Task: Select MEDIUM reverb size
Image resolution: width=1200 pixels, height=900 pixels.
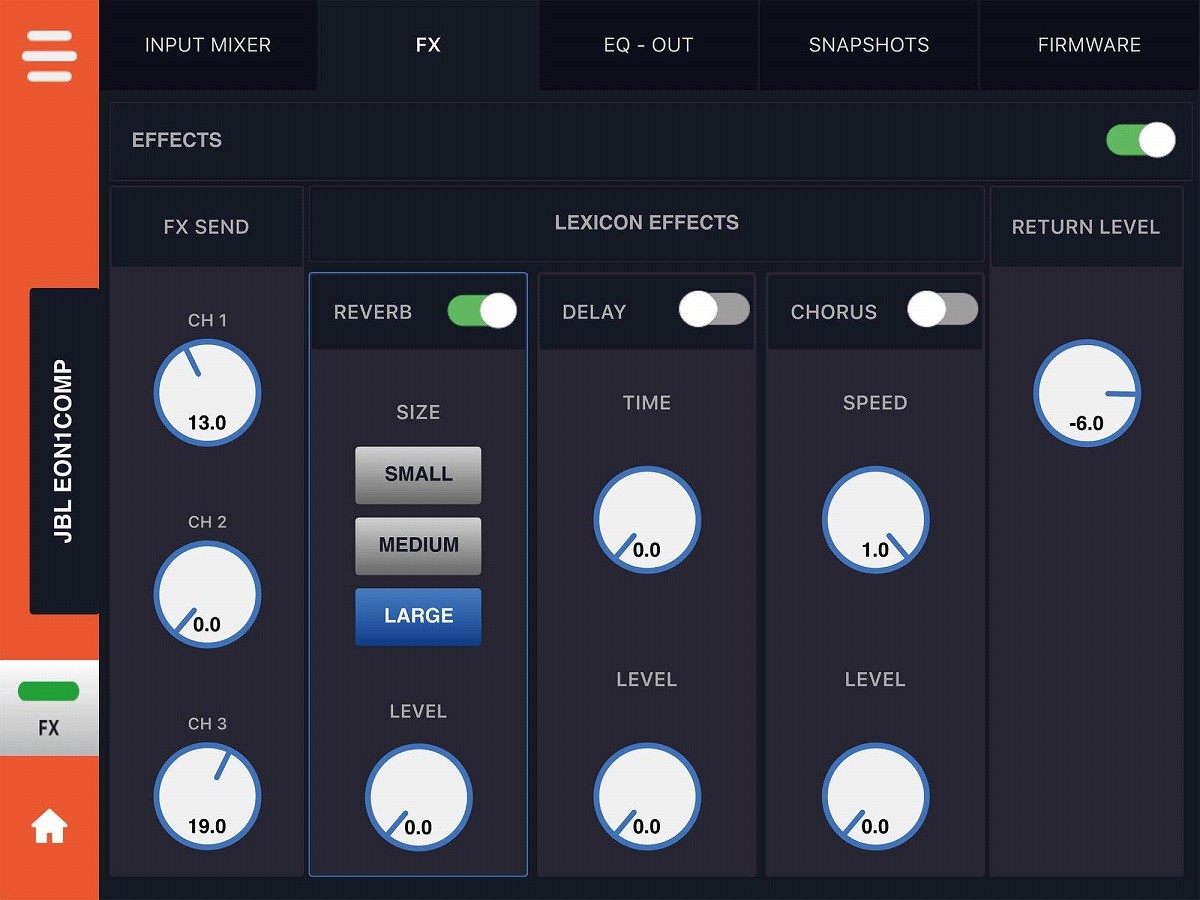Action: 418,546
